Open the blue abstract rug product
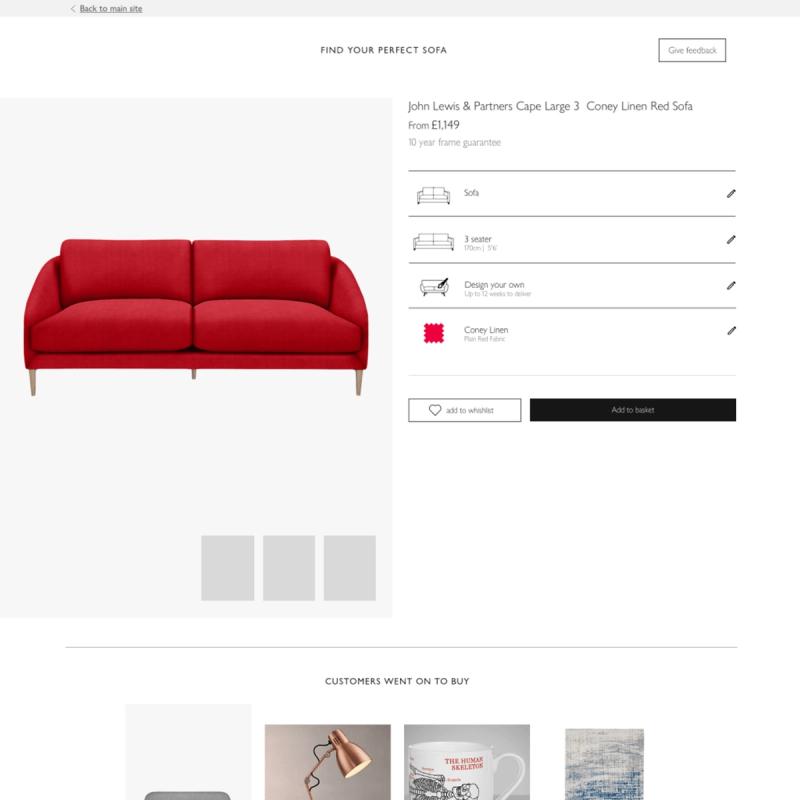The width and height of the screenshot is (800, 800). (x=605, y=764)
